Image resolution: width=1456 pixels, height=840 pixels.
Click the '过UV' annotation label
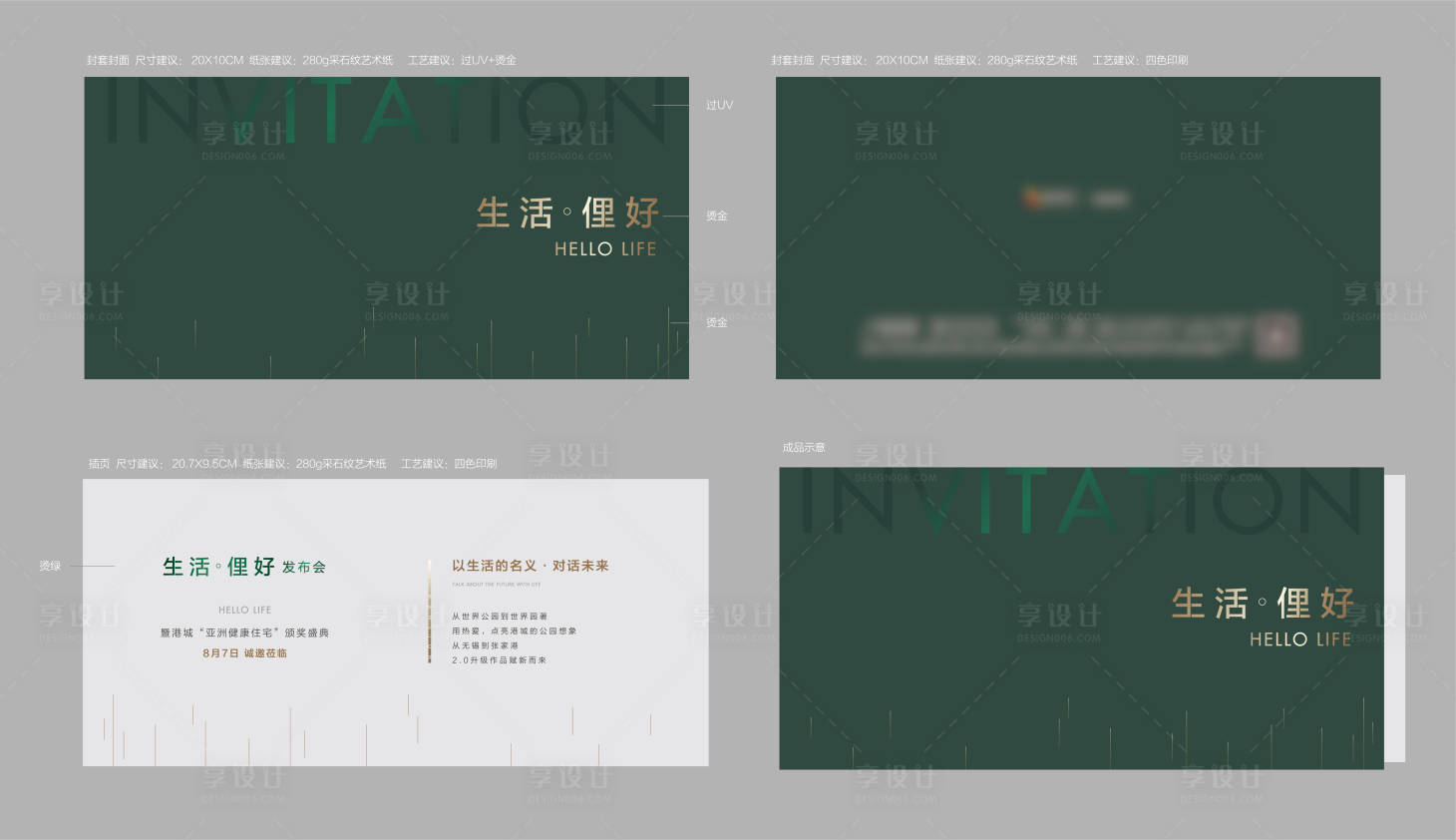[x=719, y=105]
